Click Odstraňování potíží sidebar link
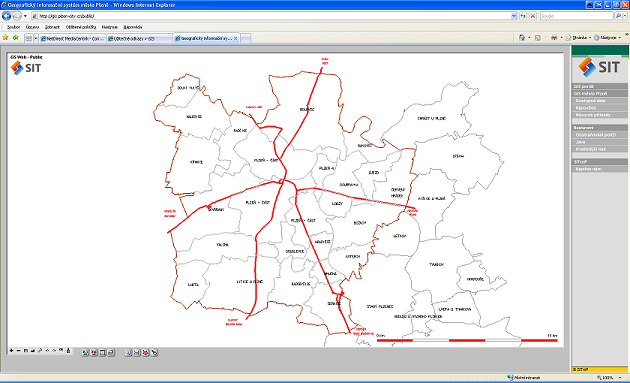 [x=600, y=135]
